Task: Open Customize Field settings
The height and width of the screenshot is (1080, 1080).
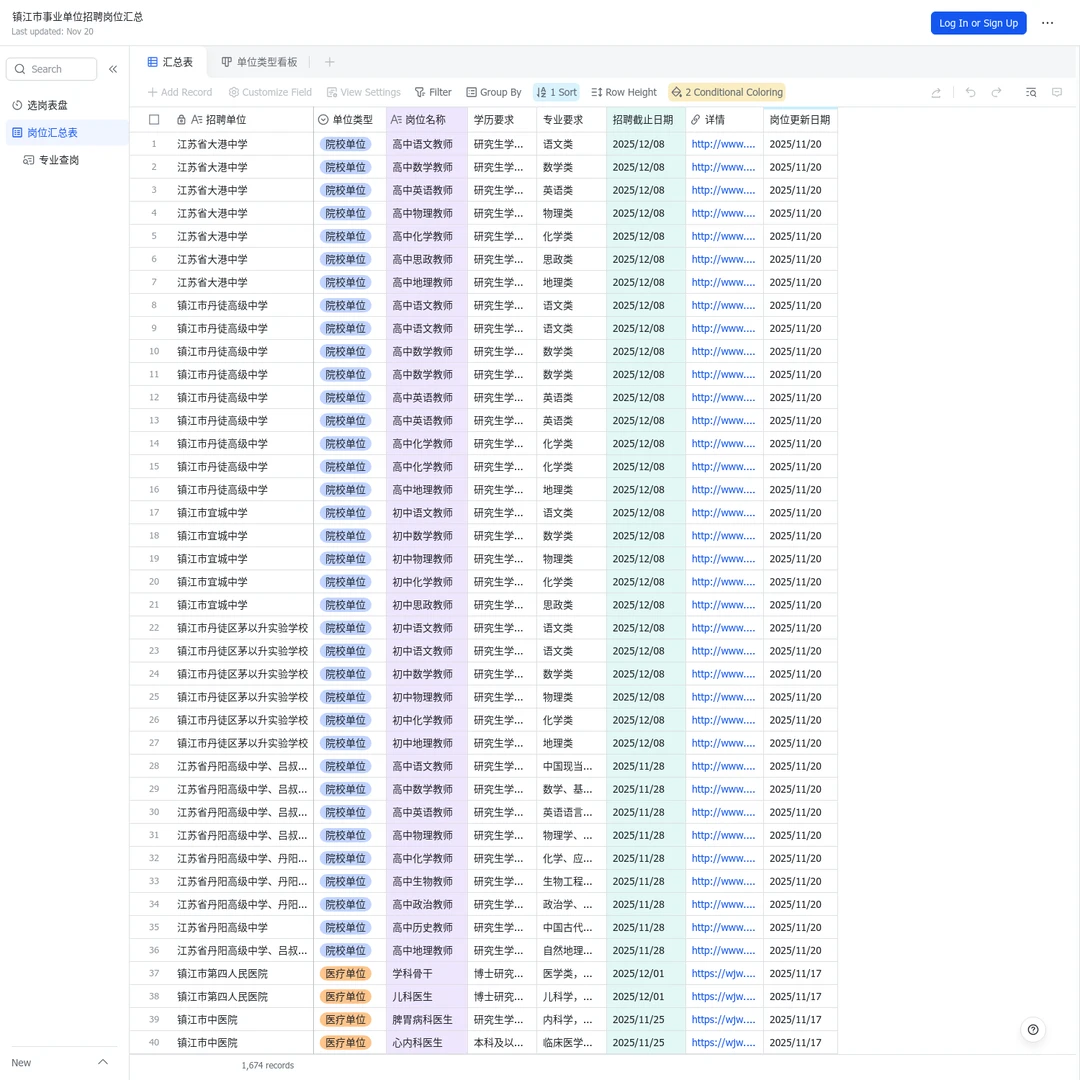Action: pos(270,92)
